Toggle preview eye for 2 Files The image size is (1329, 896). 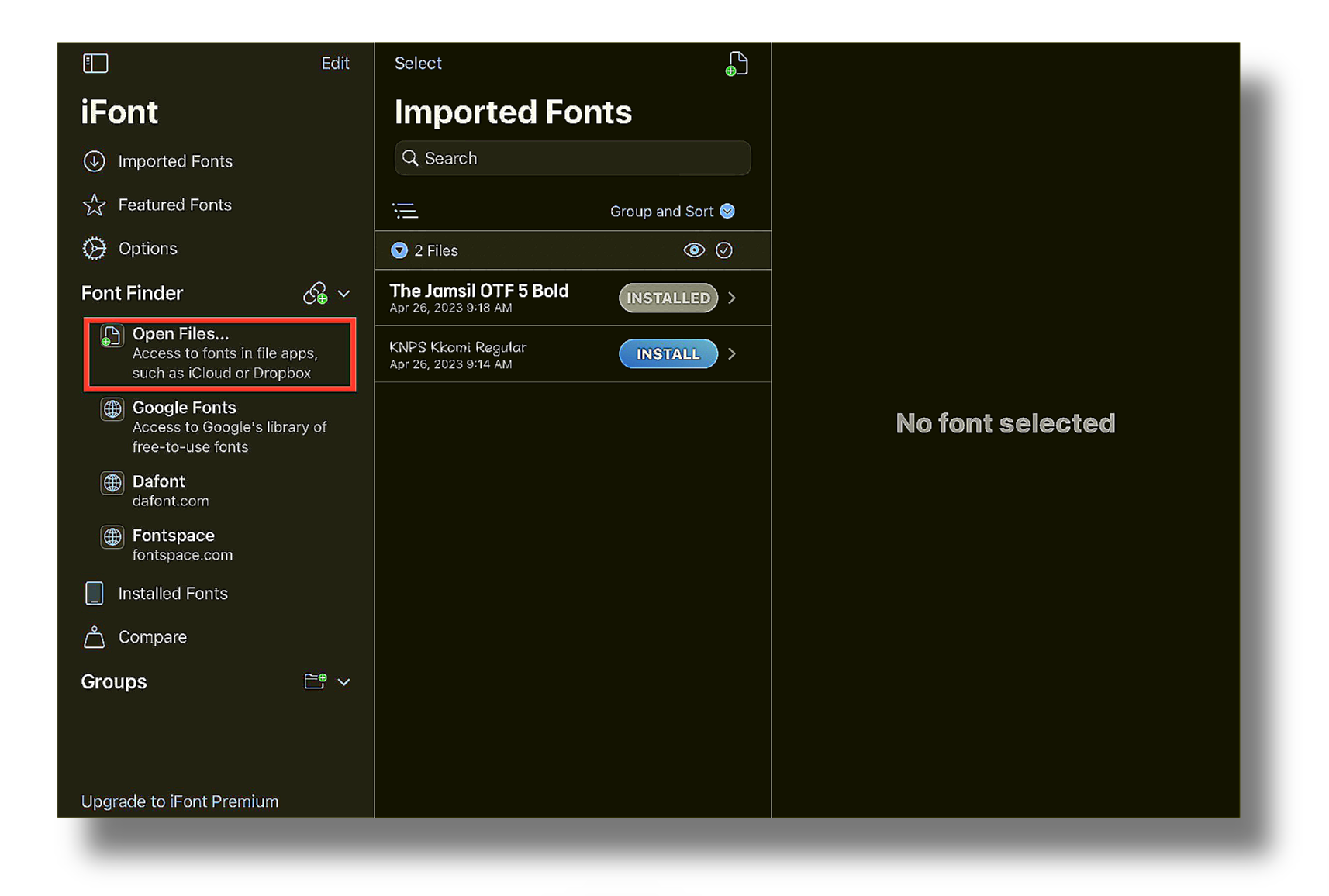[694, 250]
